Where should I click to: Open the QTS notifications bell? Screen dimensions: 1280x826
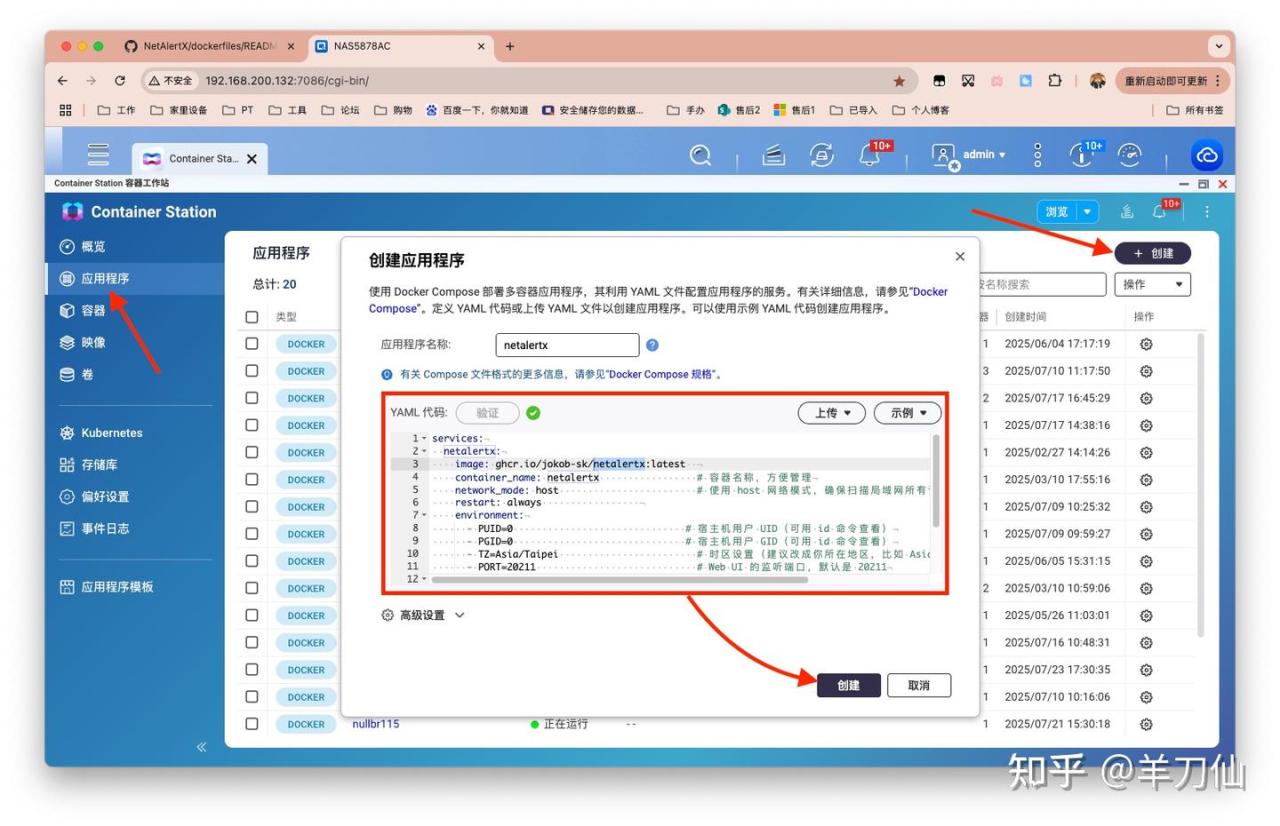[869, 155]
